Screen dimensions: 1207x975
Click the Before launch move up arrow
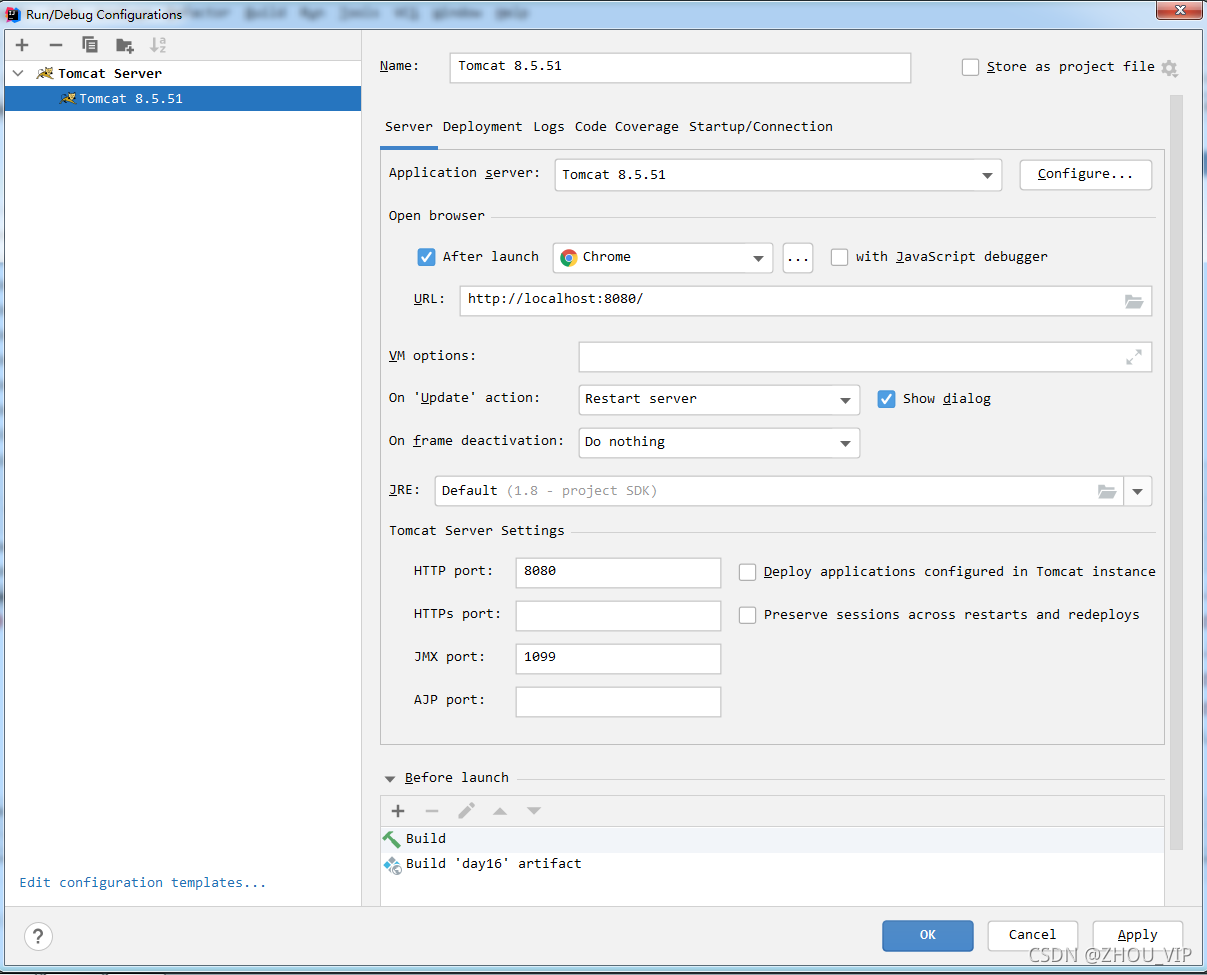pyautogui.click(x=500, y=811)
